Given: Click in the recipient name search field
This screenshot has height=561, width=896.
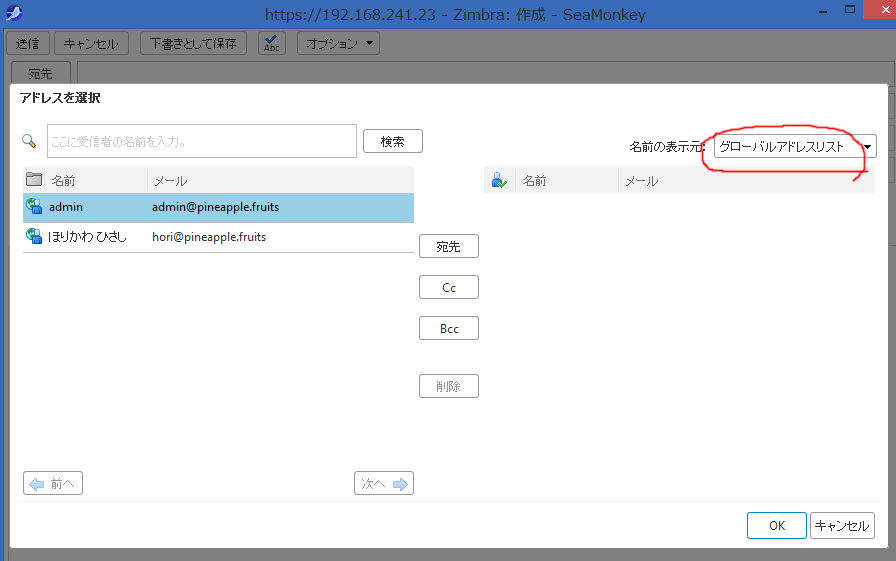Looking at the screenshot, I should [x=201, y=141].
